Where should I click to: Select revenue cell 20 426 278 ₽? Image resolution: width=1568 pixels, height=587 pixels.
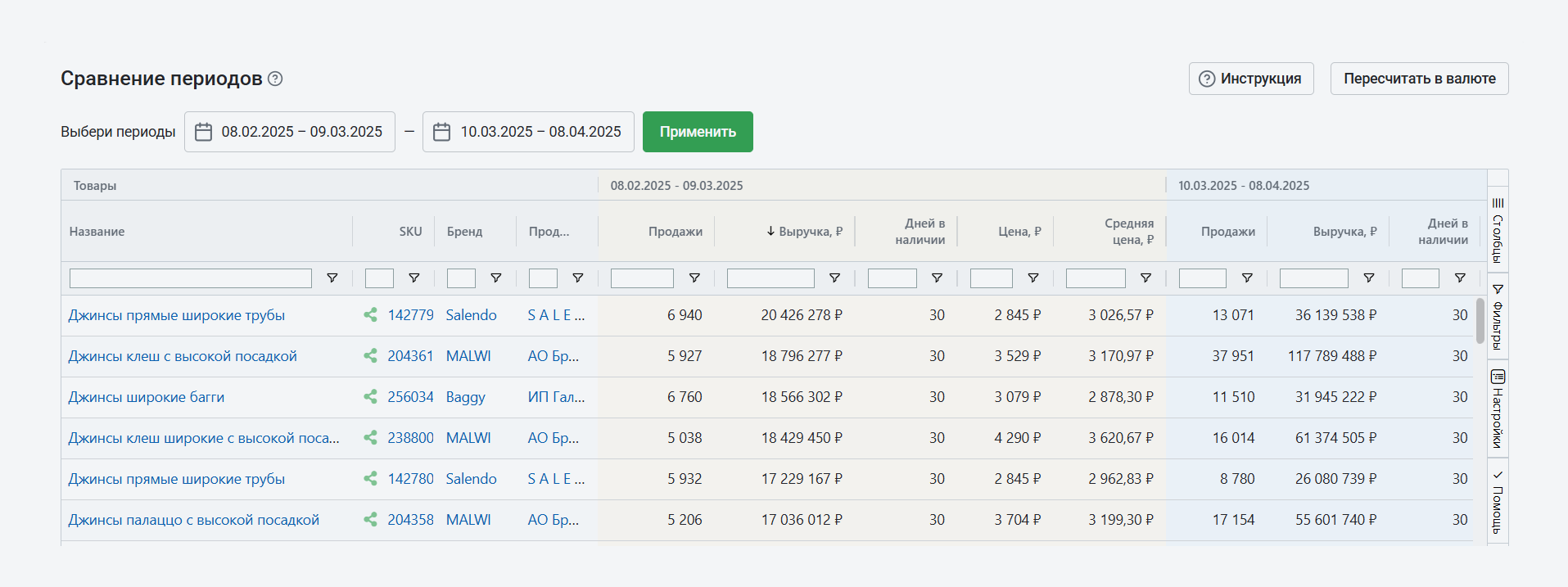(802, 315)
